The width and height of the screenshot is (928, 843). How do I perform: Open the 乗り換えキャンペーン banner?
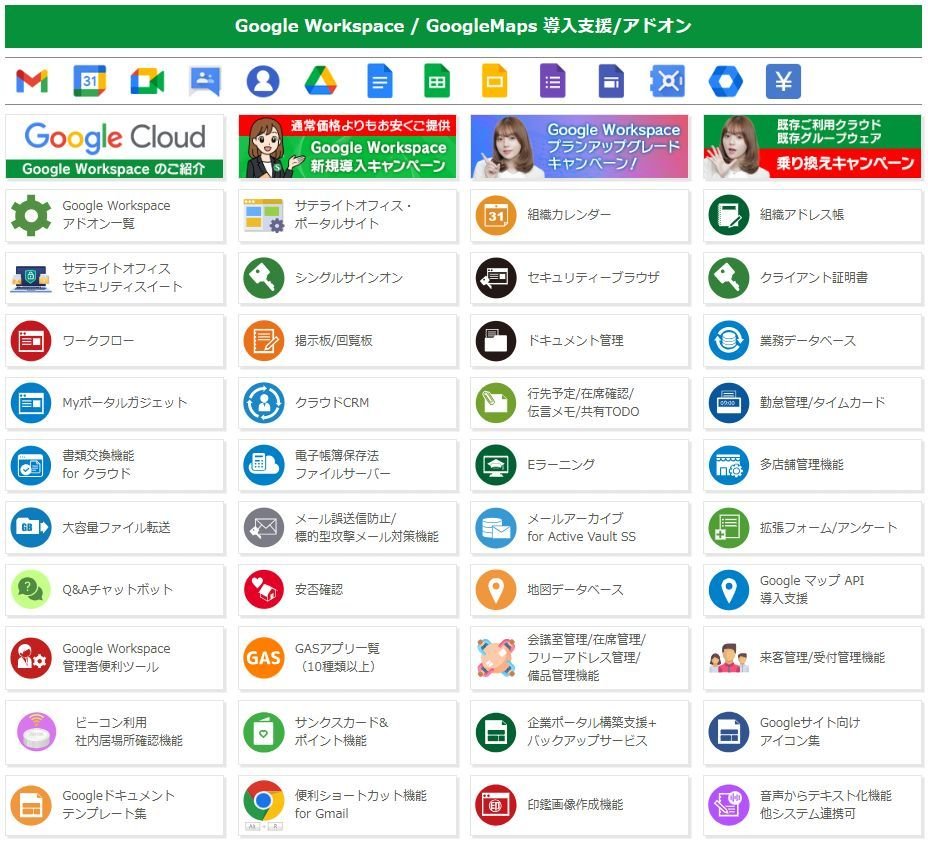click(x=812, y=146)
